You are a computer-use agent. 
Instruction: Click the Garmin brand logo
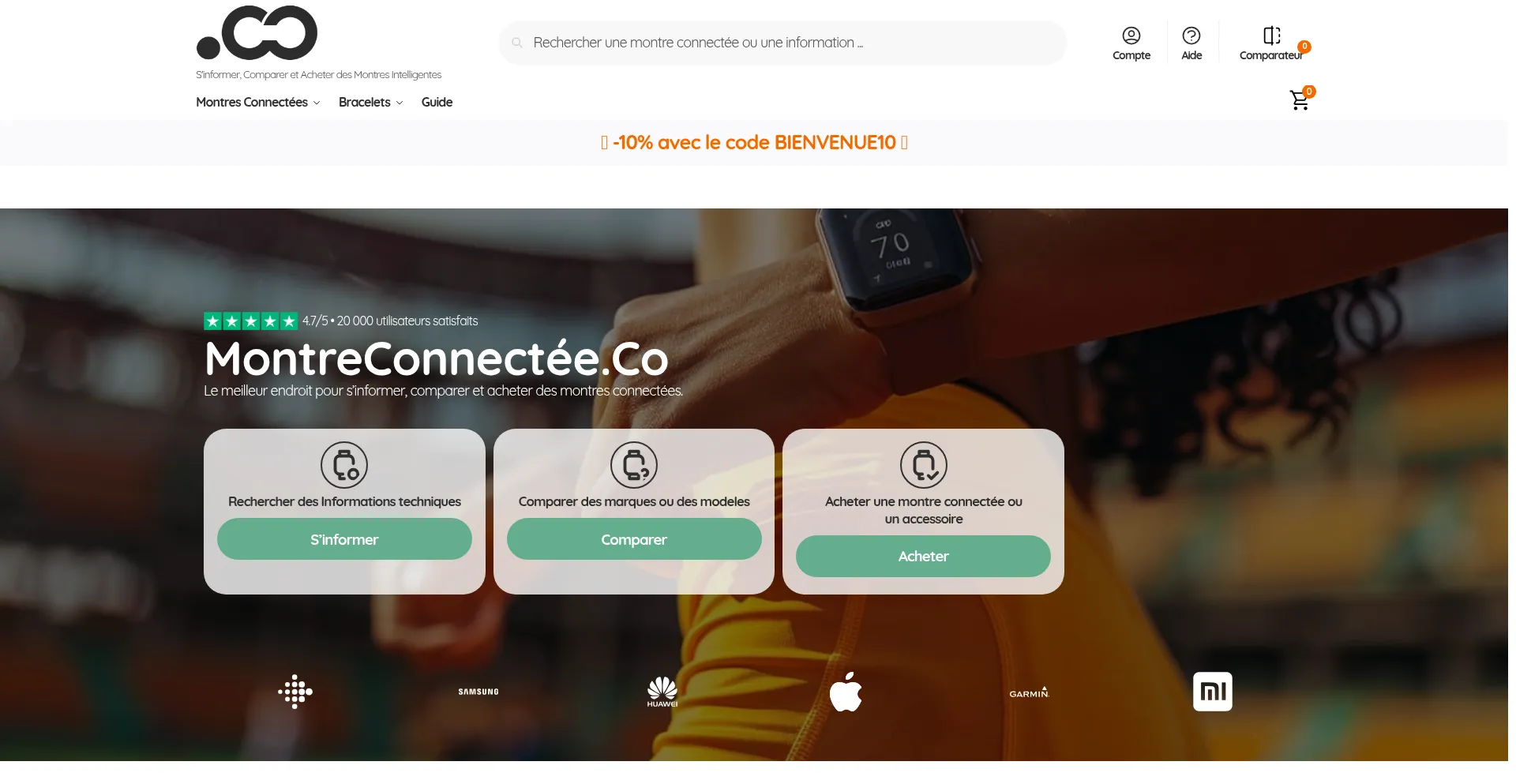click(x=1029, y=692)
